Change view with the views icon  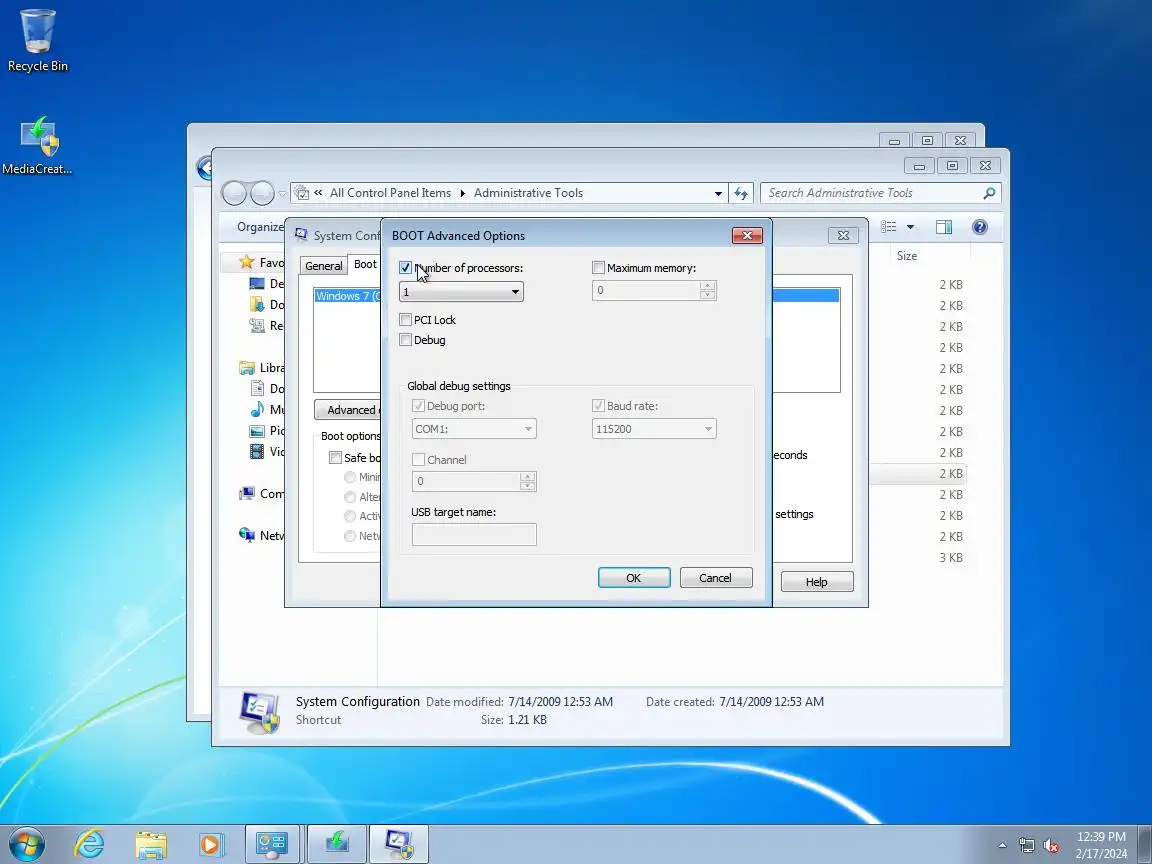889,227
